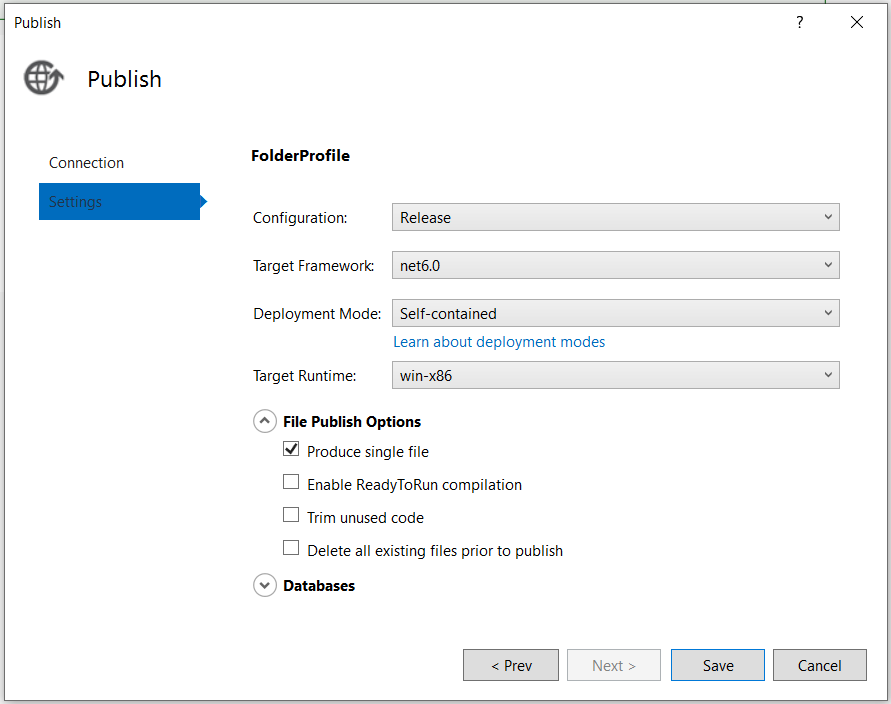Image resolution: width=891 pixels, height=704 pixels.
Task: Follow the Learn about deployment modes link
Action: point(499,342)
